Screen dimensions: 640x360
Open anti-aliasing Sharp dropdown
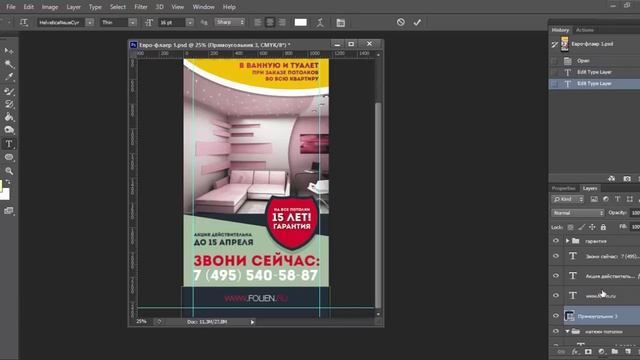point(230,22)
